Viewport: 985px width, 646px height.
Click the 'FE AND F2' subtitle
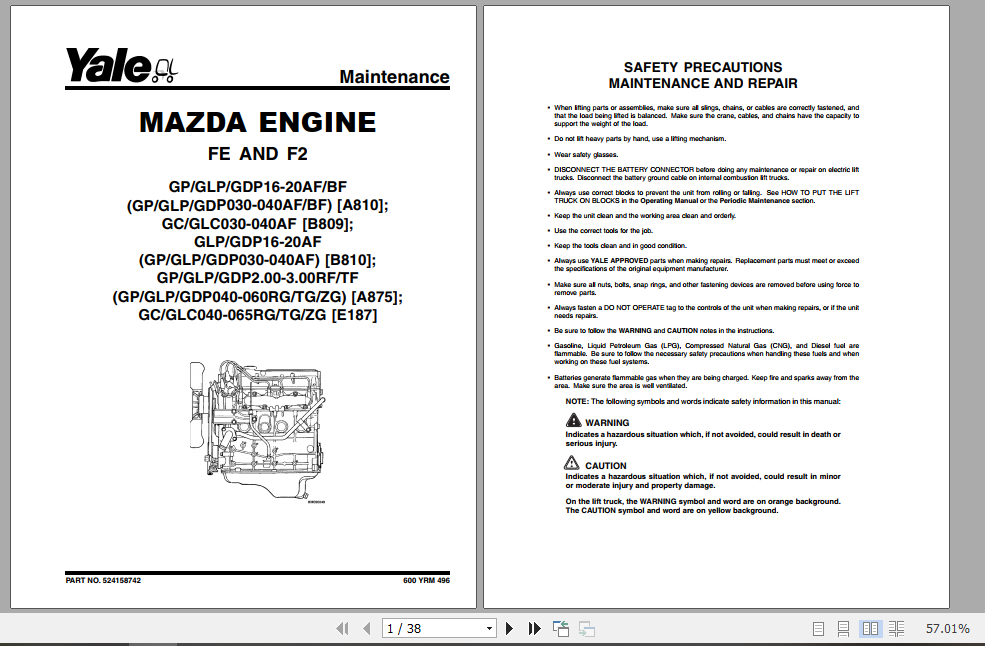258,154
